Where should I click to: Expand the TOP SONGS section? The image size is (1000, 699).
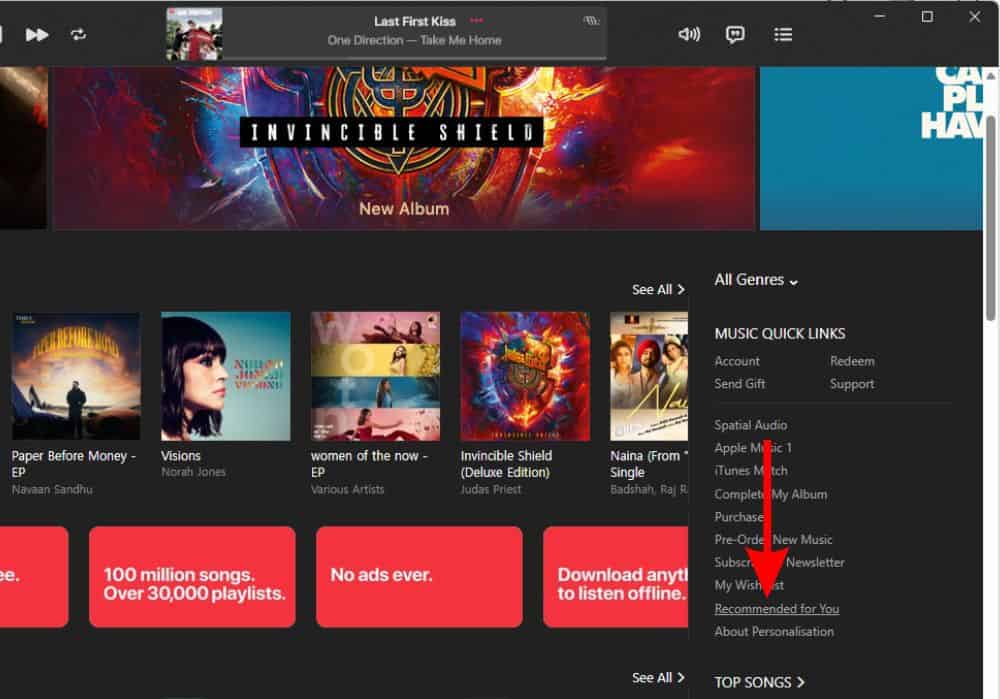pos(759,682)
